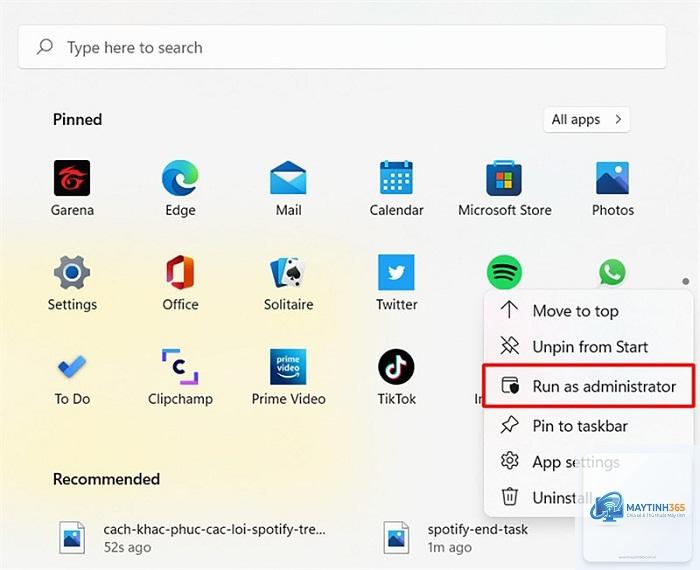
Task: Launch Microsoft Edge from Pinned
Action: pos(180,188)
